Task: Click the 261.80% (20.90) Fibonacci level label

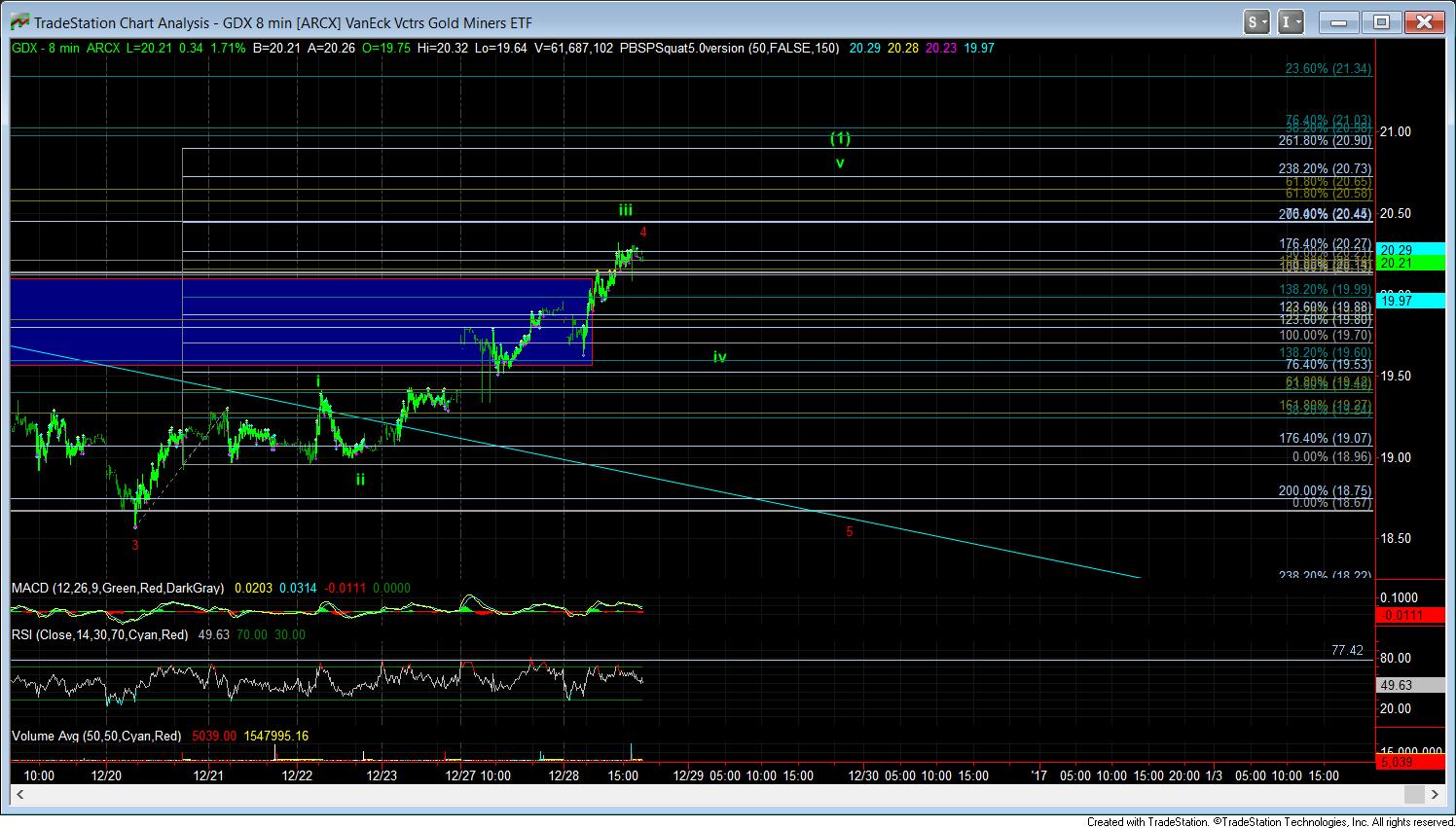Action: pos(1325,140)
